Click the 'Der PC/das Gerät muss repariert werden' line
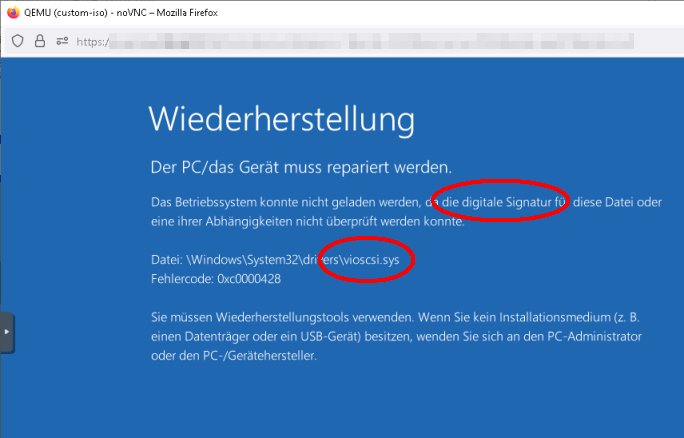The width and height of the screenshot is (684, 438). (301, 166)
